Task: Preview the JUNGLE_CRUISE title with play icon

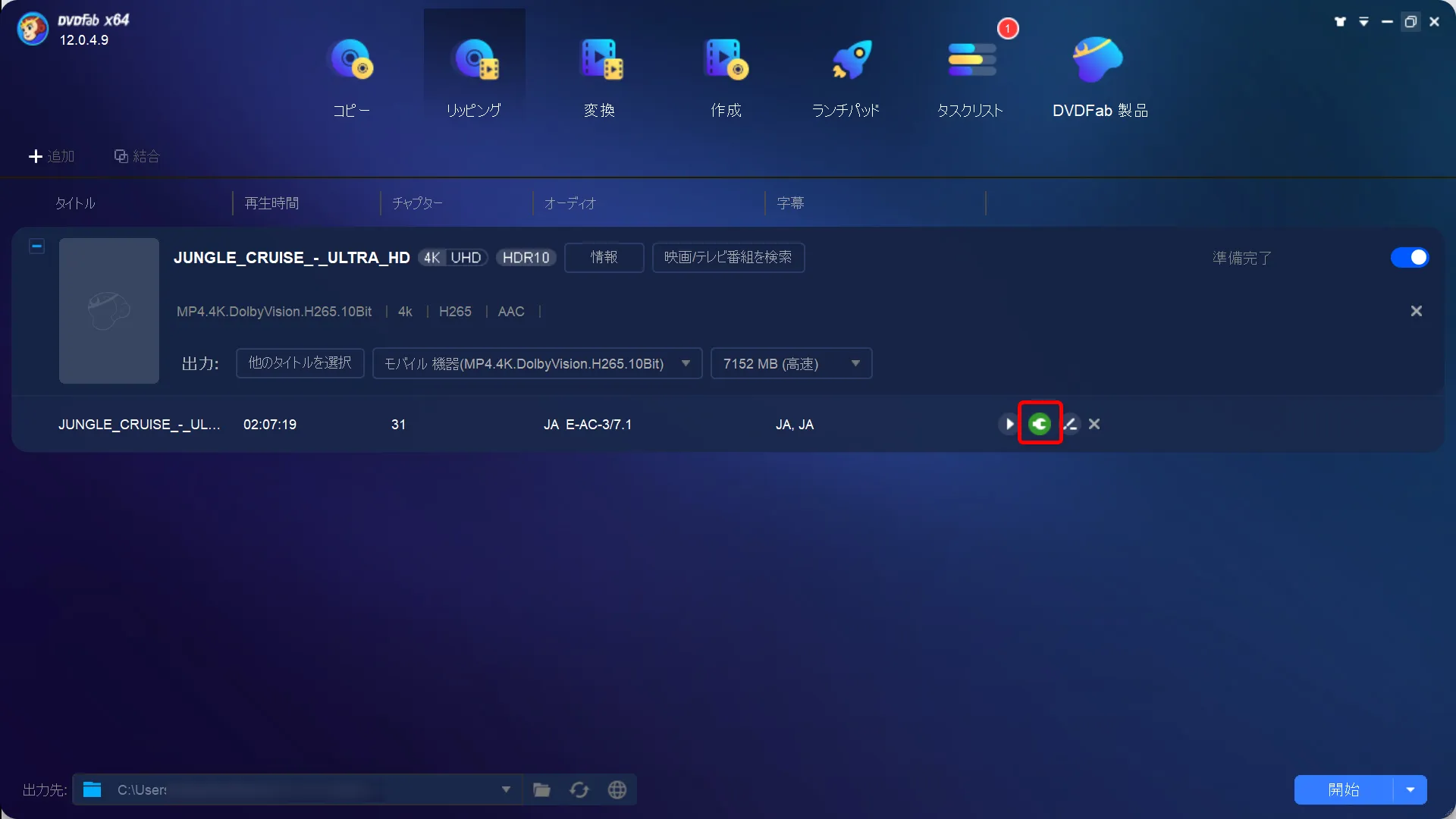Action: [1008, 424]
